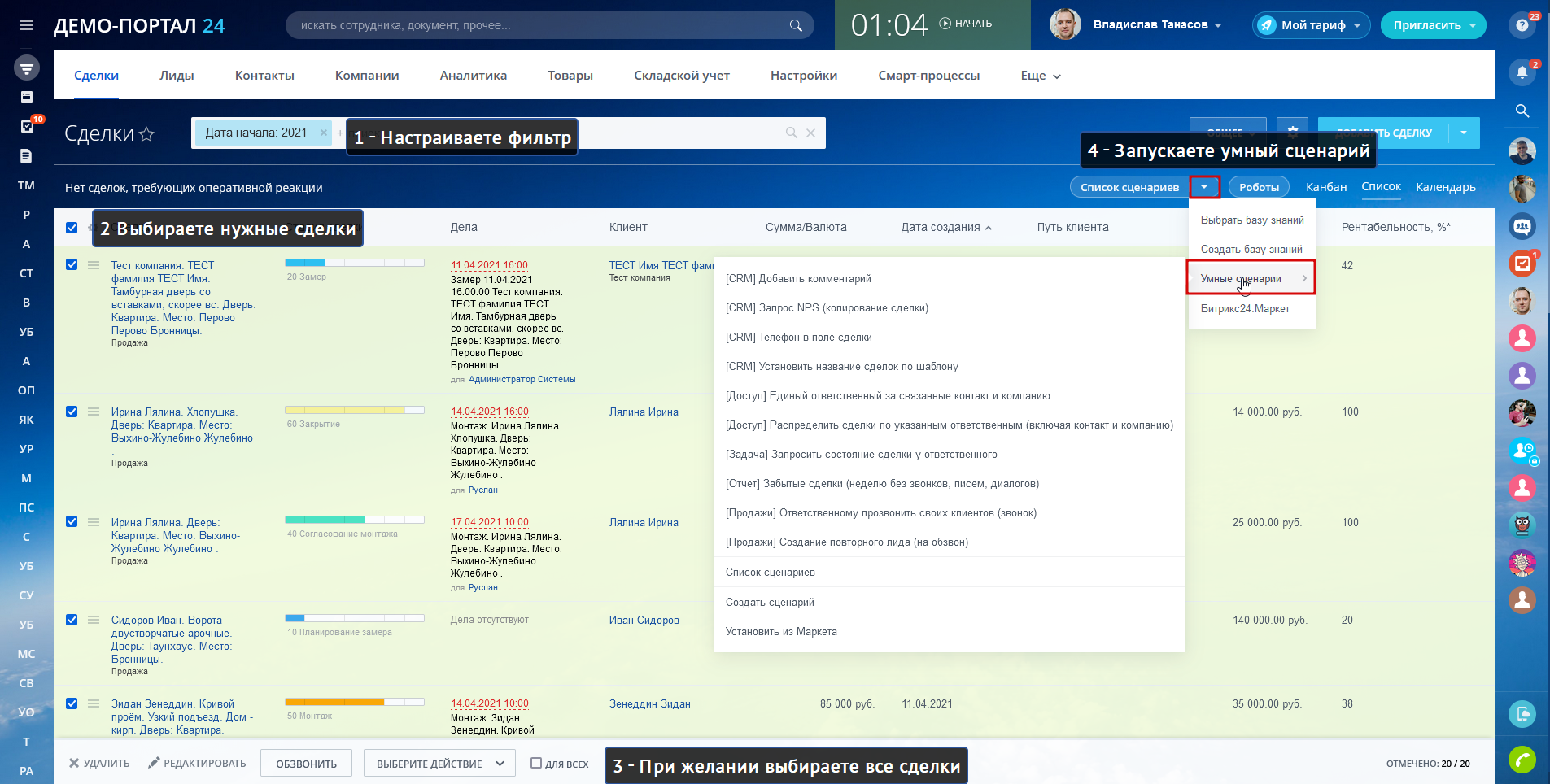Sort by the 'Дата создания' column
Screen dimensions: 1550x784
[x=946, y=227]
